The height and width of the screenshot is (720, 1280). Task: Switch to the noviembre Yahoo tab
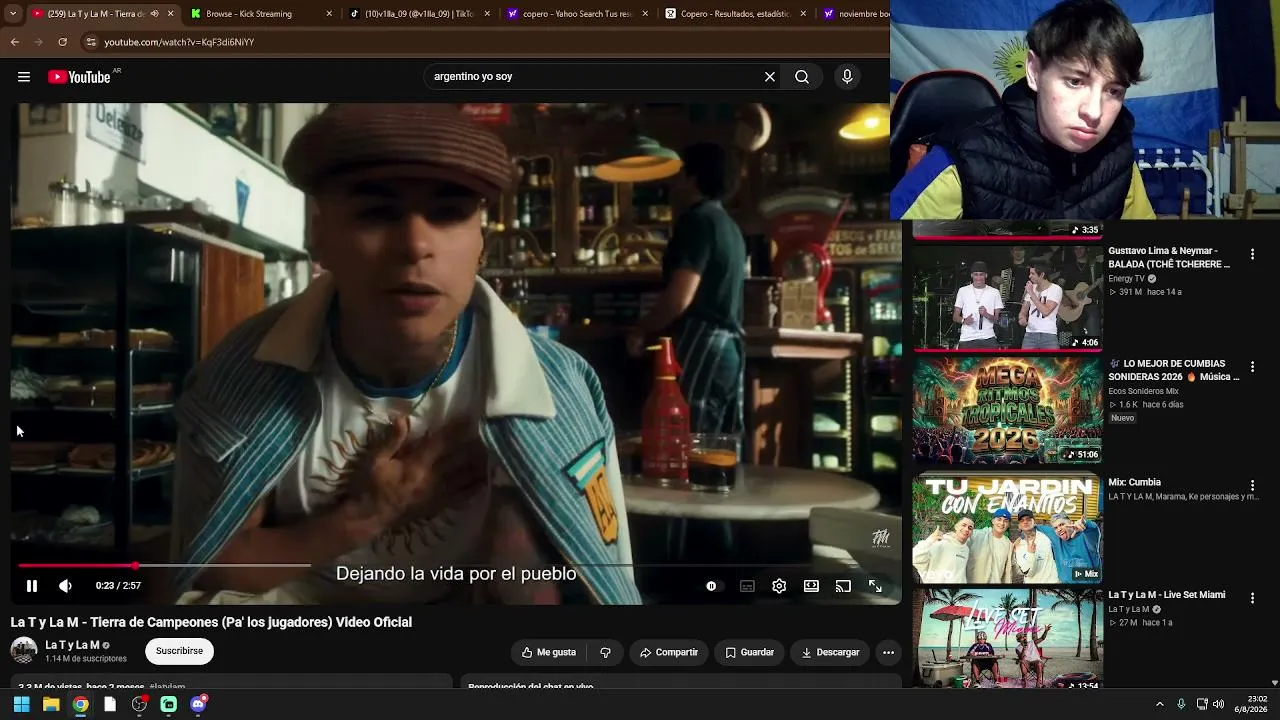click(x=855, y=14)
